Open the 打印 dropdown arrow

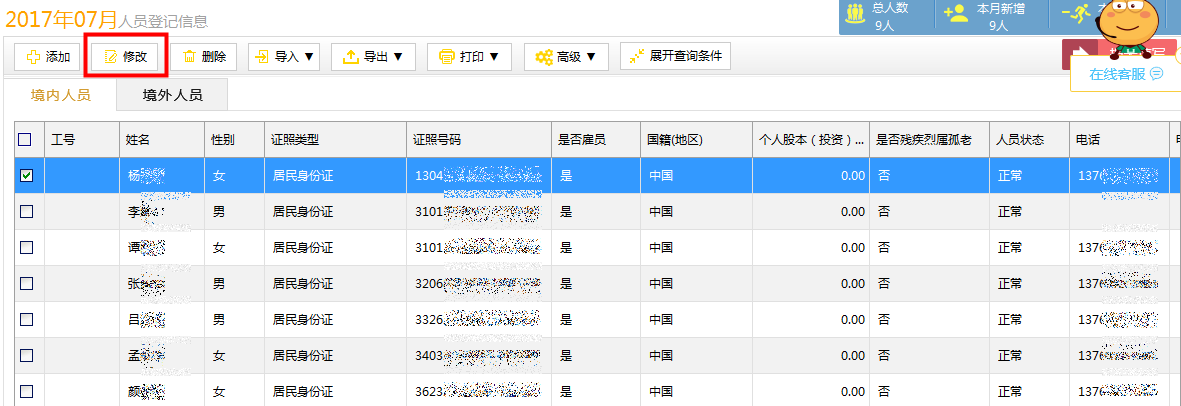pos(494,57)
